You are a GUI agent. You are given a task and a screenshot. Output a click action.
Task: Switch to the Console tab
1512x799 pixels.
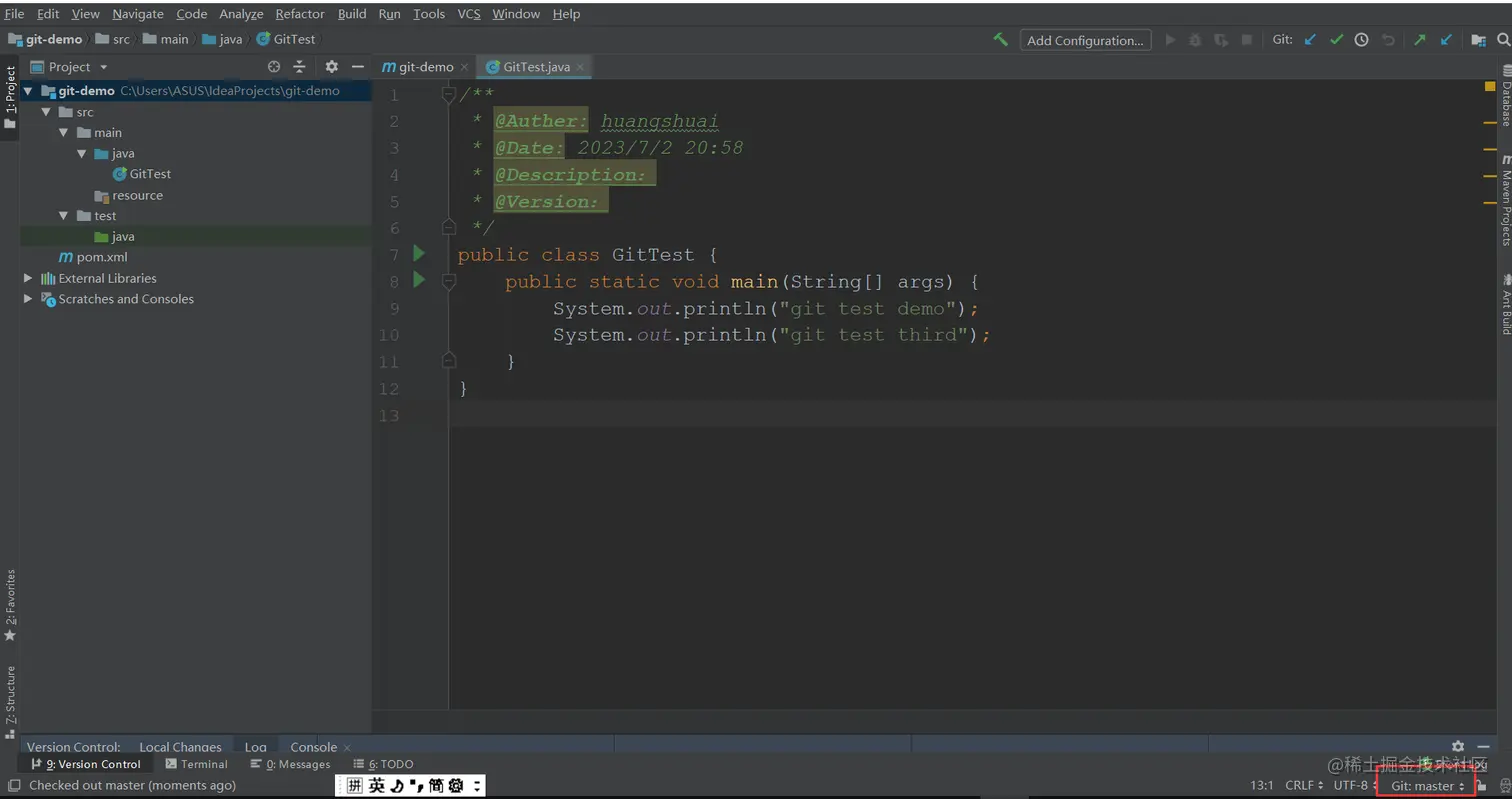tap(313, 746)
